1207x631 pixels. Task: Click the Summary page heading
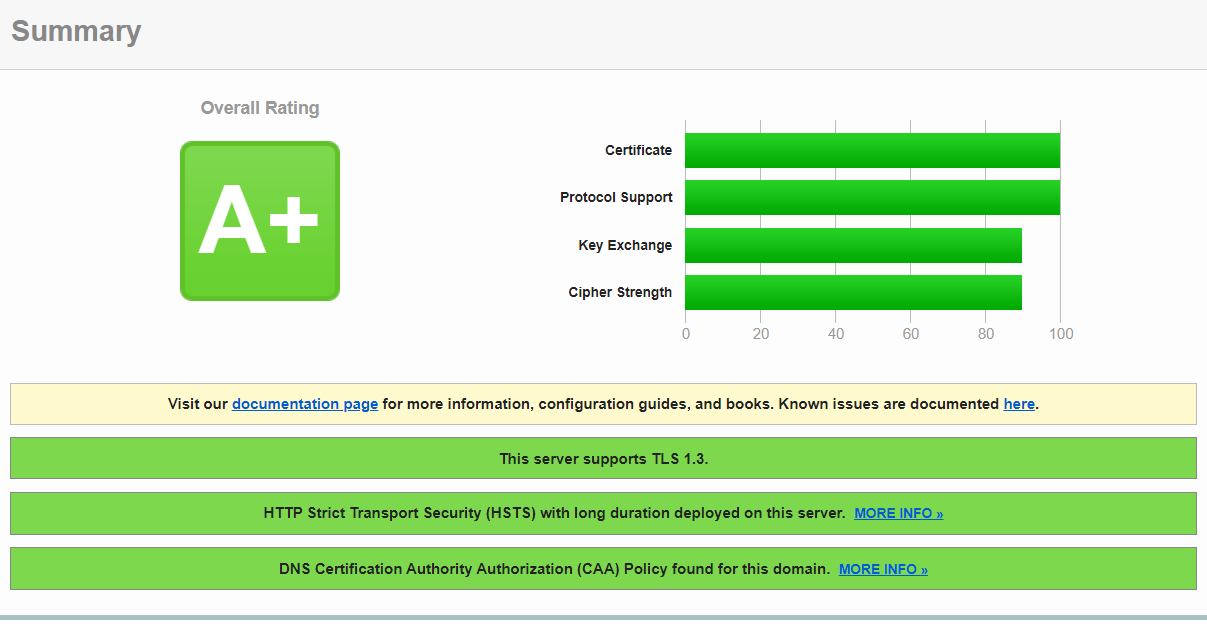tap(76, 31)
